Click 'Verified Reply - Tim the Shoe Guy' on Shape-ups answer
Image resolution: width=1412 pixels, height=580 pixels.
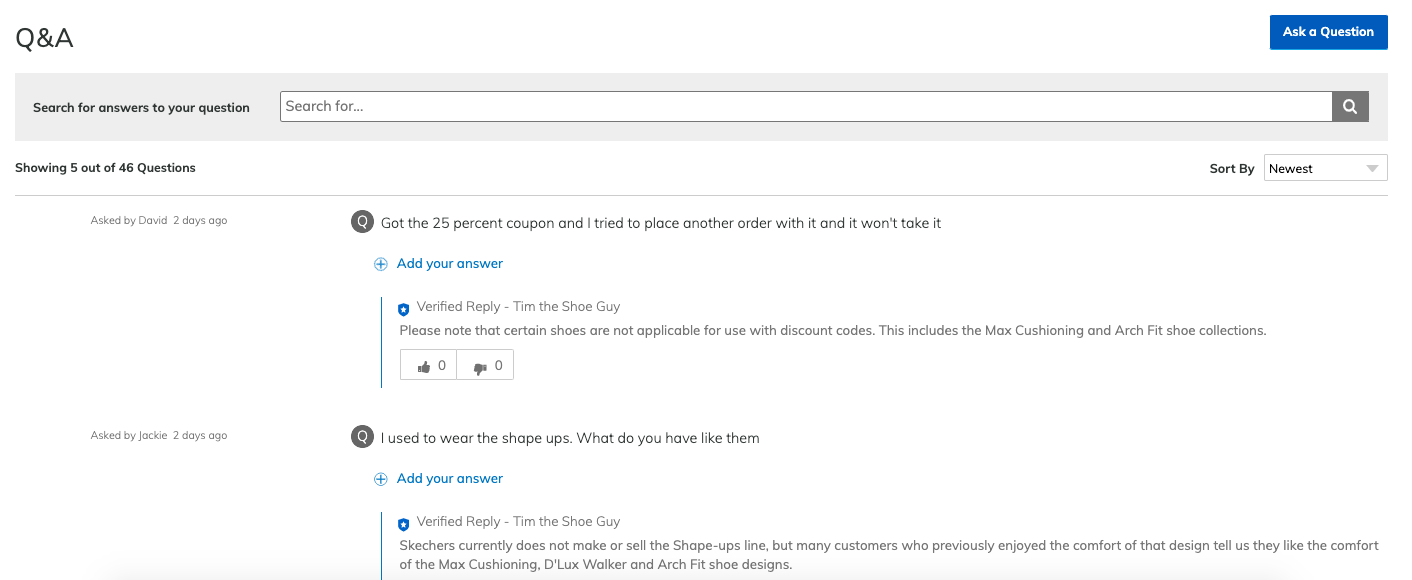click(518, 522)
